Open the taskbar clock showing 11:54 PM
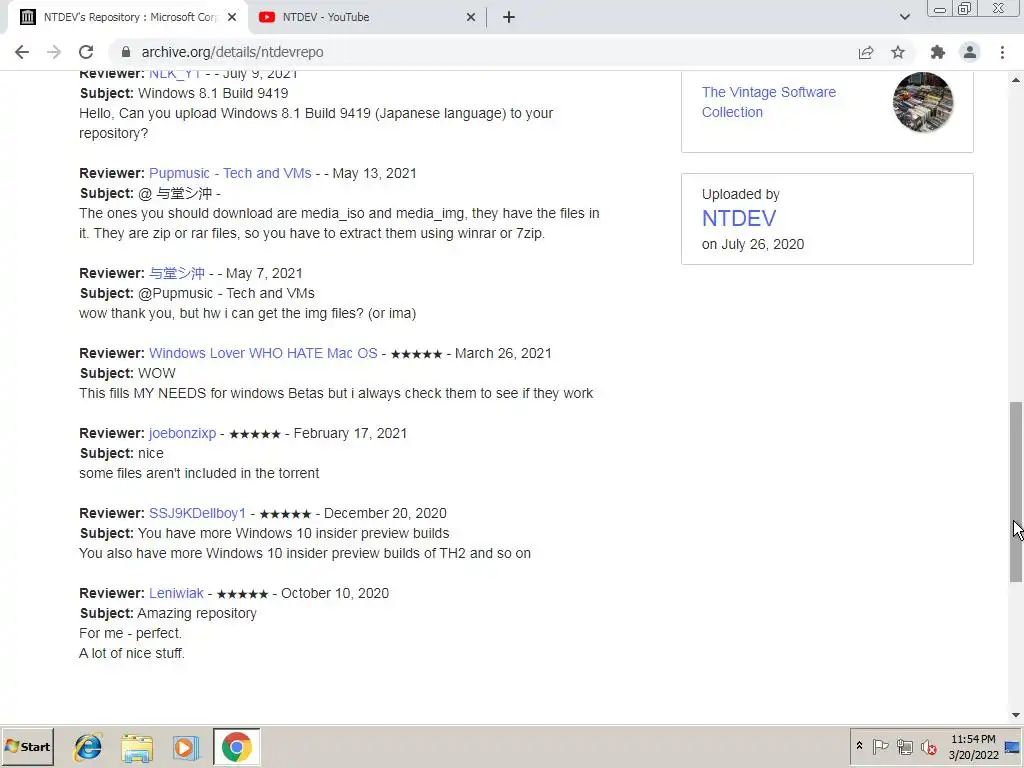1024x768 pixels. point(973,747)
